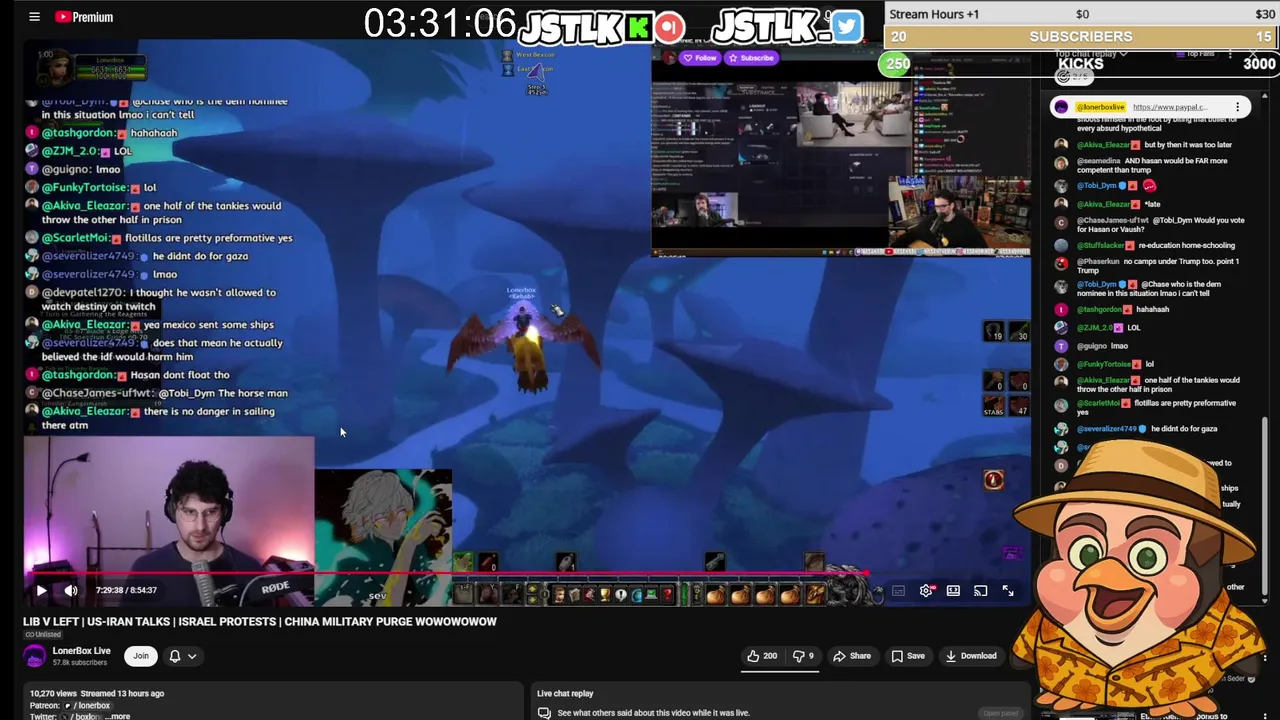Open the Top chat replay dropdown
1280x720 pixels.
point(1091,53)
